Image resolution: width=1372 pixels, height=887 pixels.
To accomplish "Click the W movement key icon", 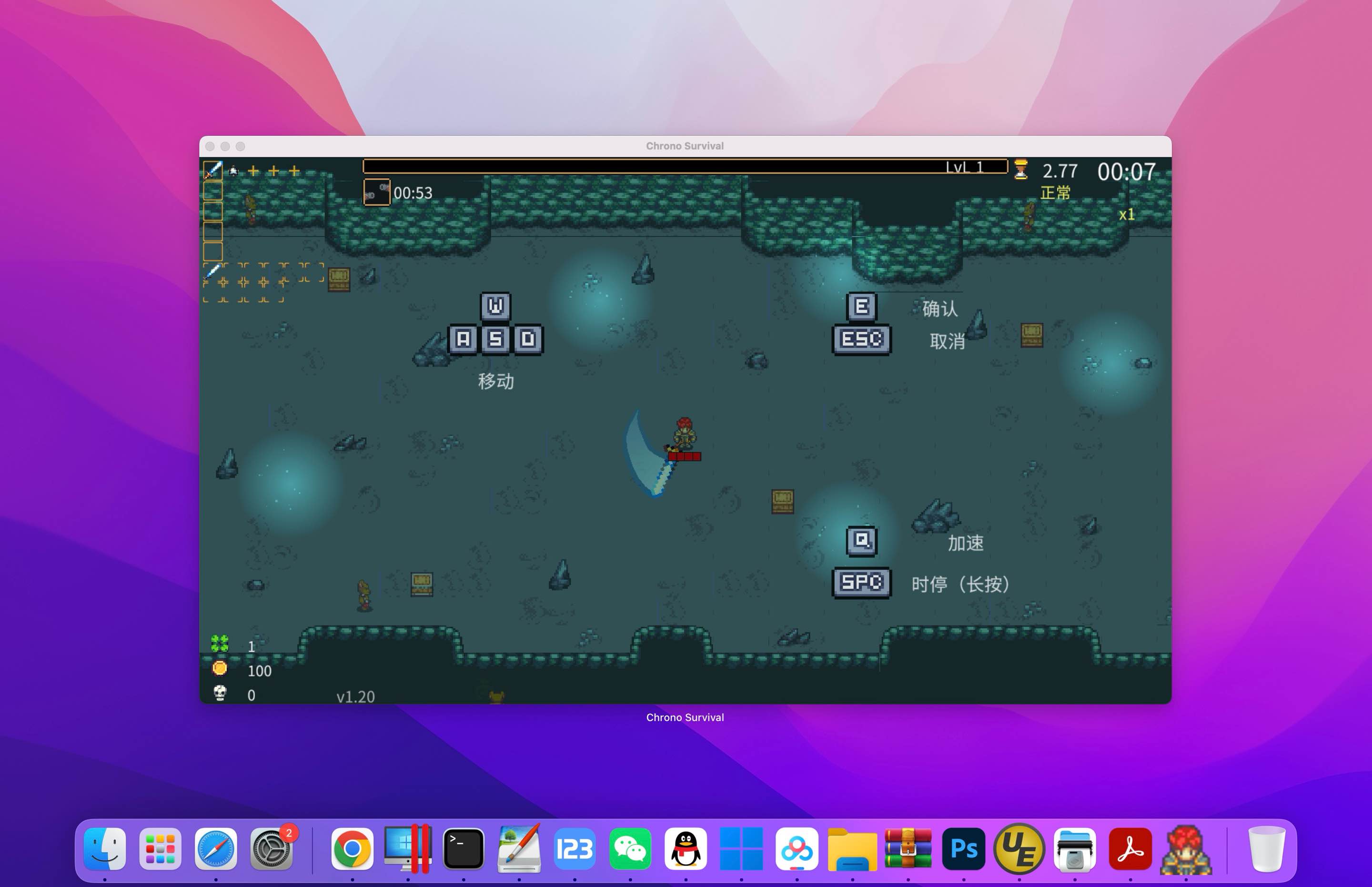I will tap(495, 306).
